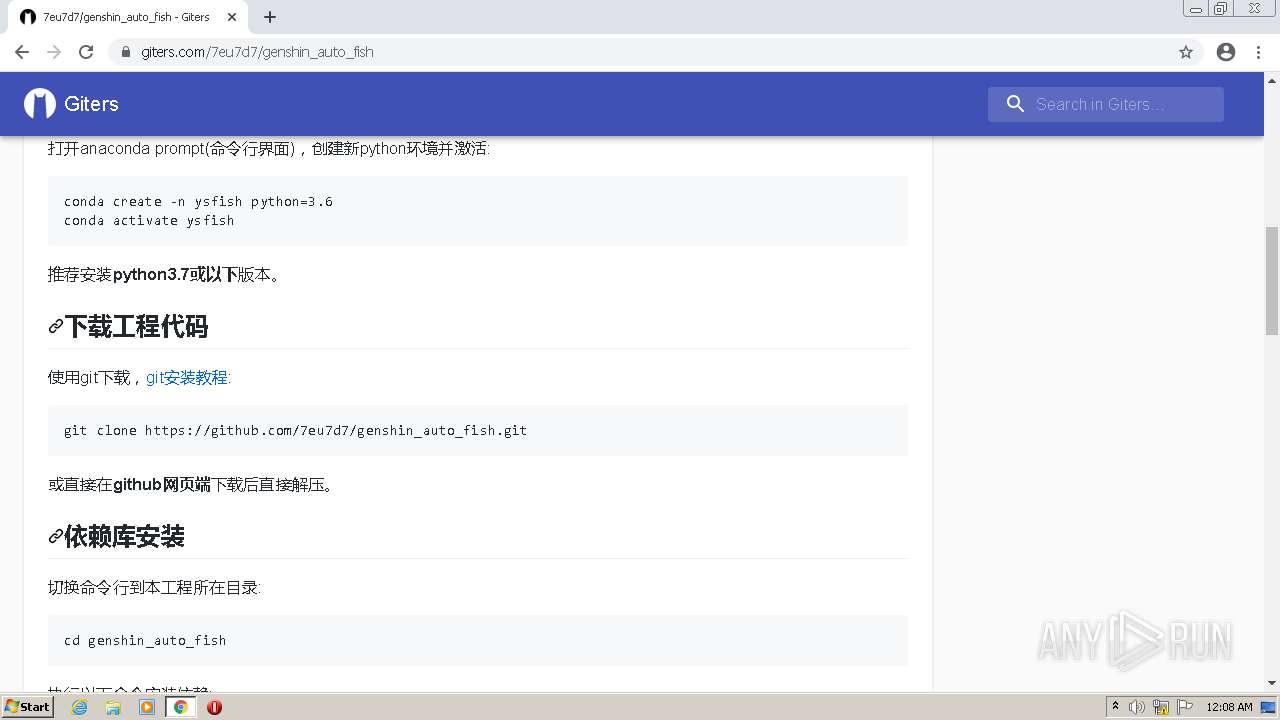Click the 切换命令行到本工程所在目录 text
This screenshot has width=1280, height=720.
[x=154, y=588]
